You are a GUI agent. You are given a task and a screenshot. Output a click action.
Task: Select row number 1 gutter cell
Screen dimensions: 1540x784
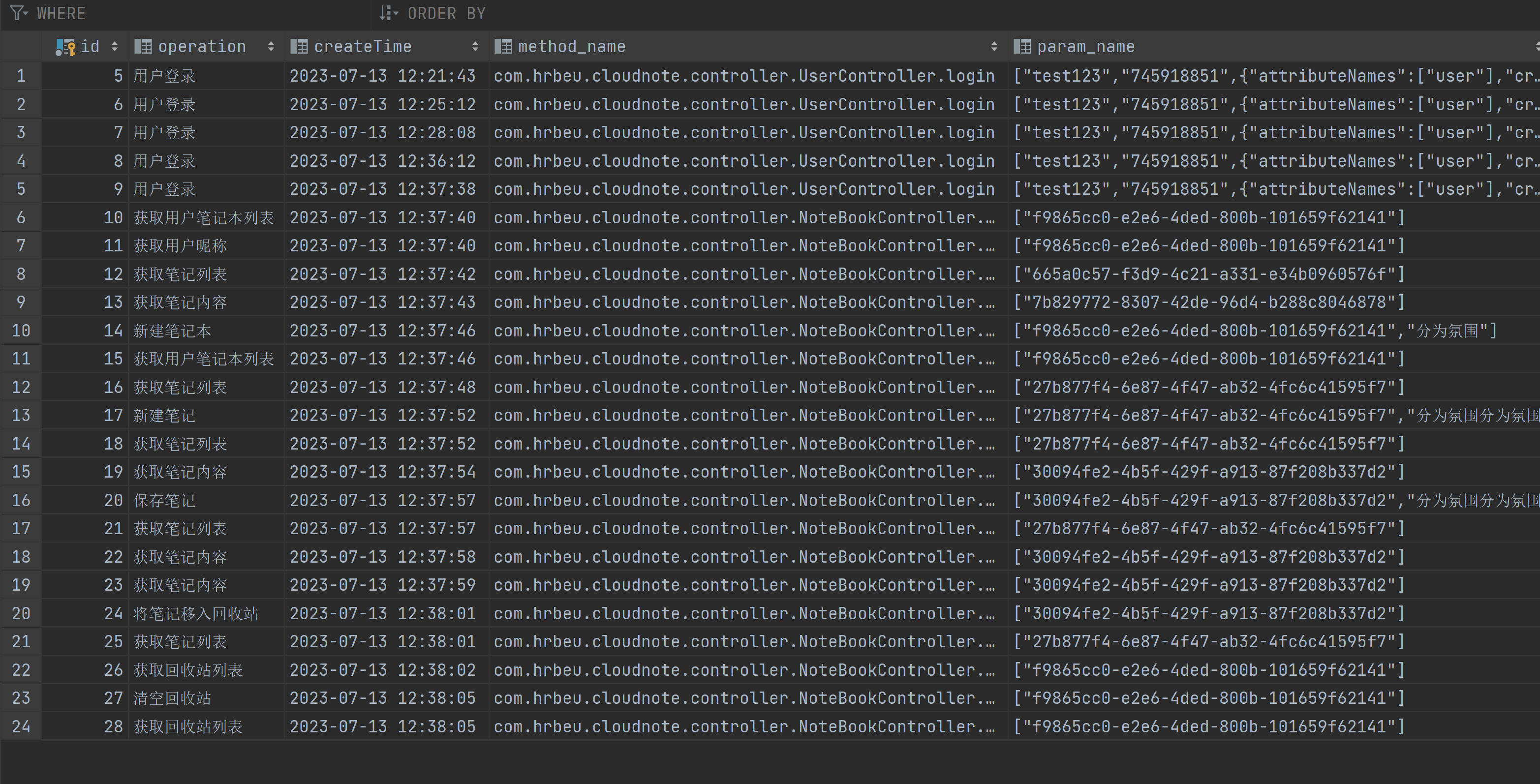(21, 76)
